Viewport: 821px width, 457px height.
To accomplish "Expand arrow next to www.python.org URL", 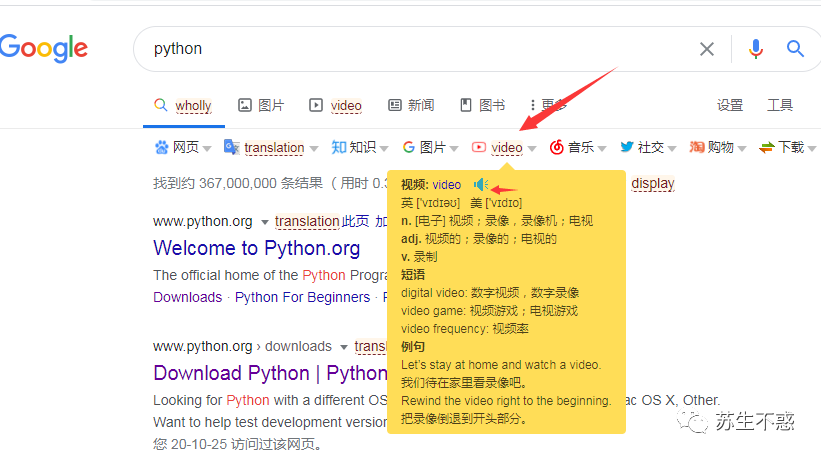I will (x=265, y=222).
